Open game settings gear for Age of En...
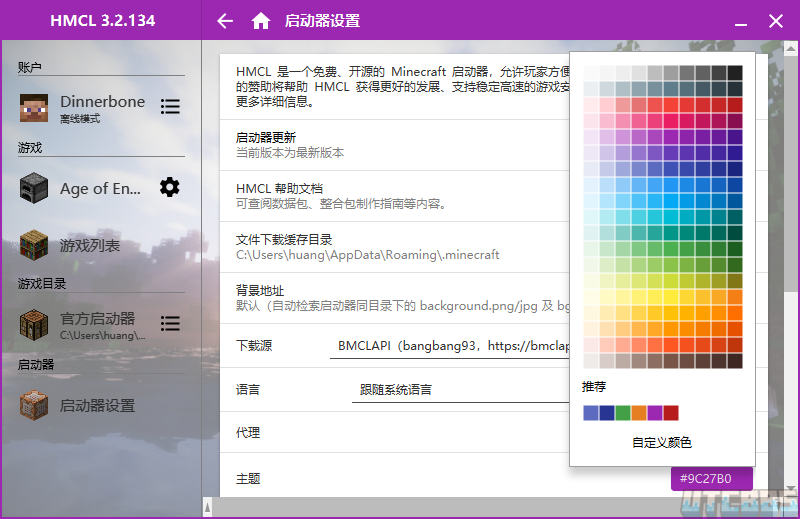 [x=170, y=187]
